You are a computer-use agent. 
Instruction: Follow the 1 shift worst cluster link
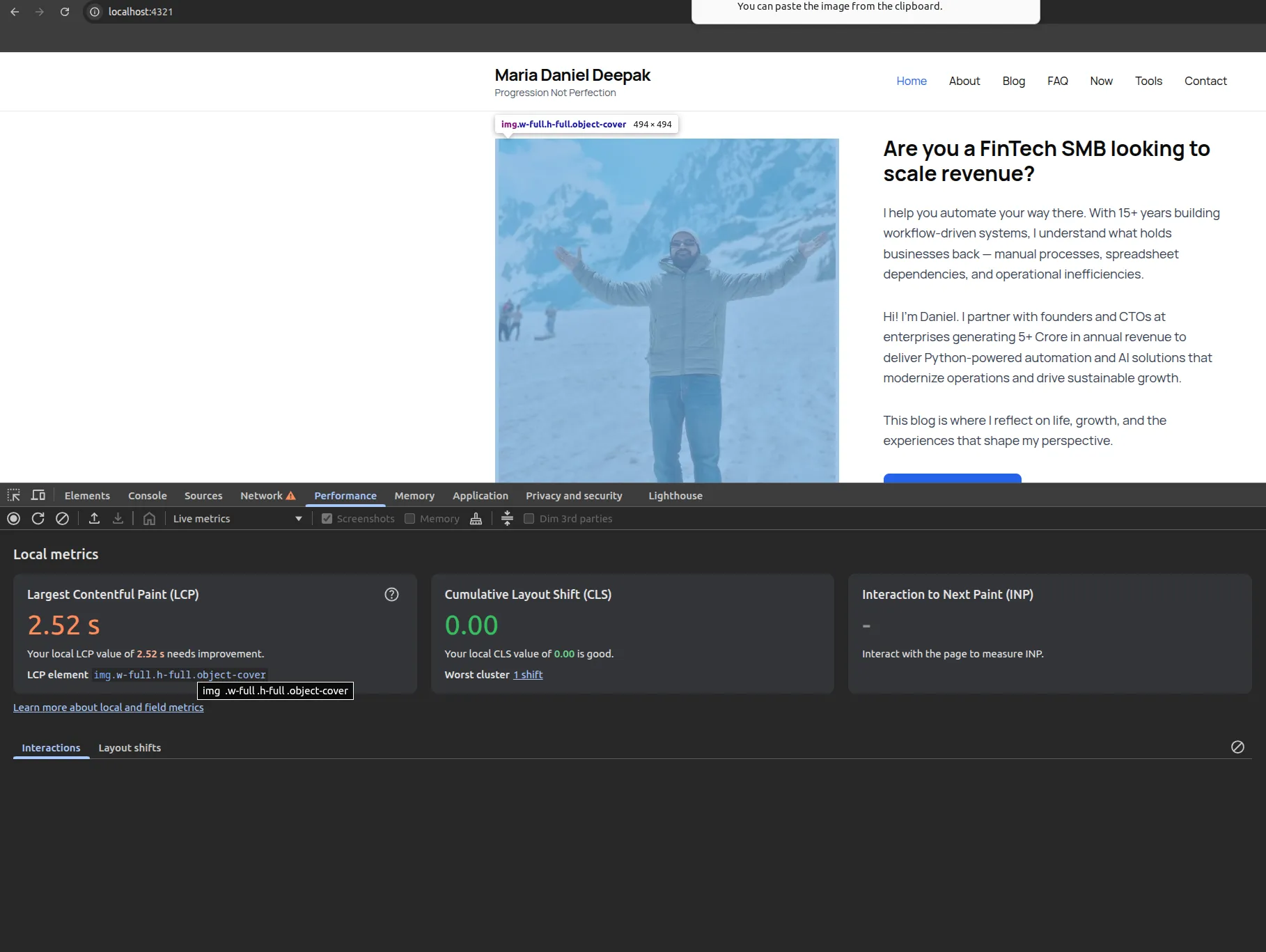[527, 674]
